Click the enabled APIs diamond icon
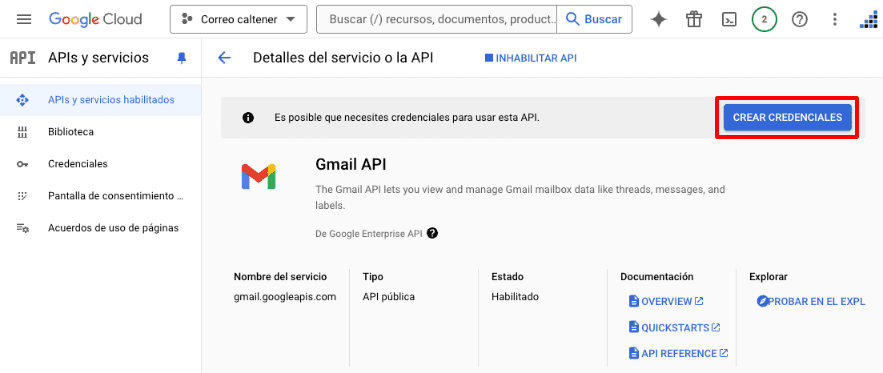 (23, 100)
